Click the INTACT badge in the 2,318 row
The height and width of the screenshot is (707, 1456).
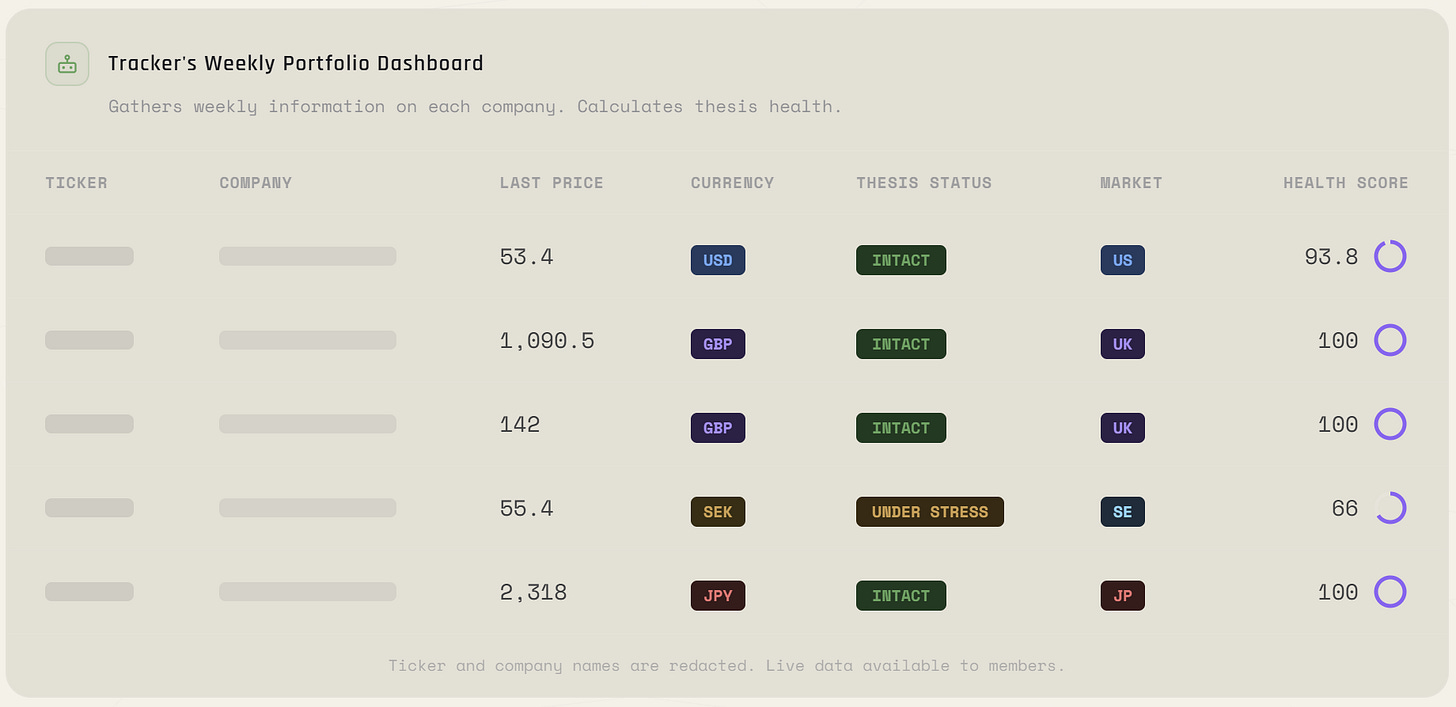(901, 596)
